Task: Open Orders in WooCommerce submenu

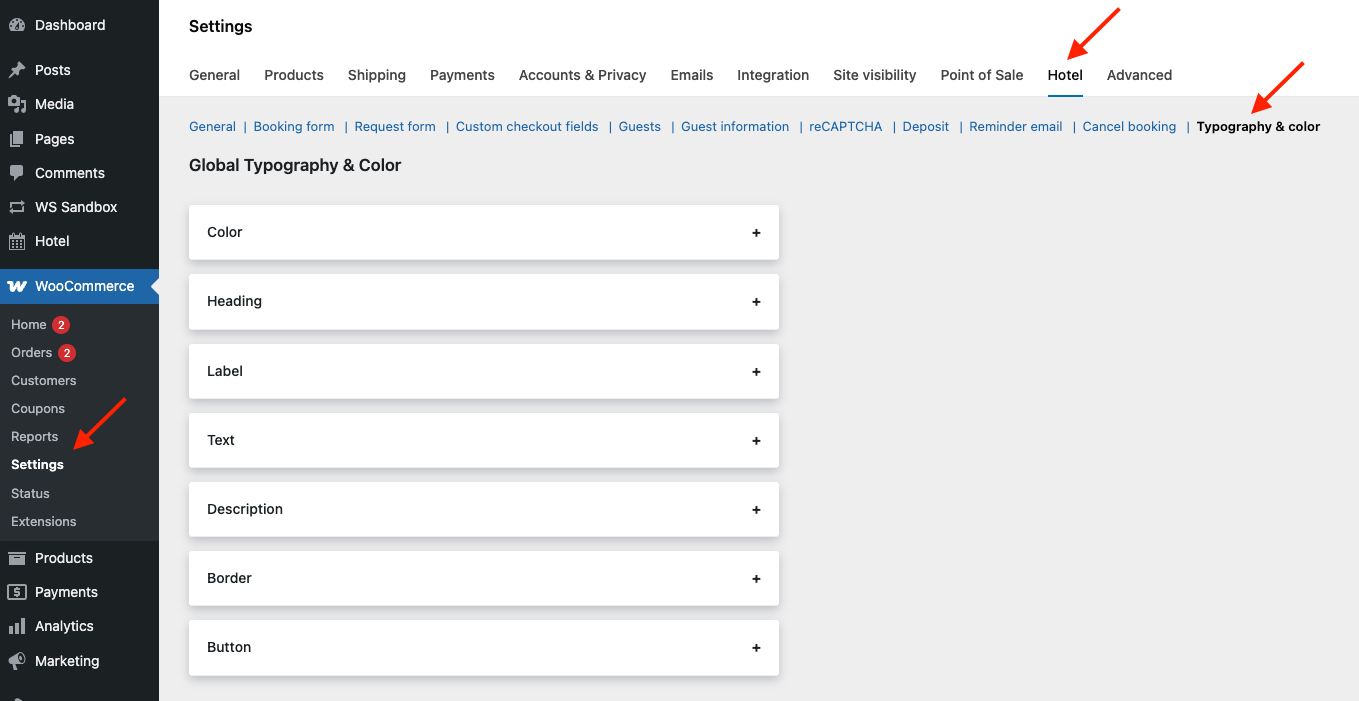Action: [32, 353]
